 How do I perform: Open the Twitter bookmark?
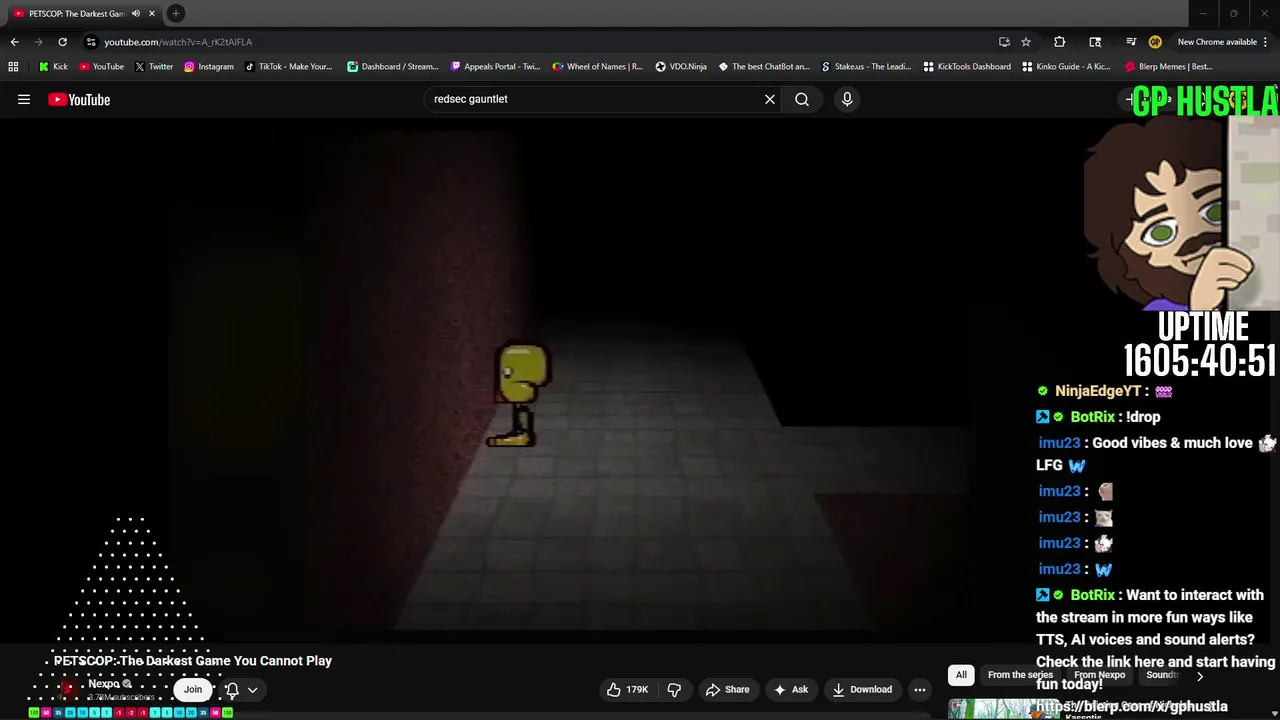(x=153, y=67)
